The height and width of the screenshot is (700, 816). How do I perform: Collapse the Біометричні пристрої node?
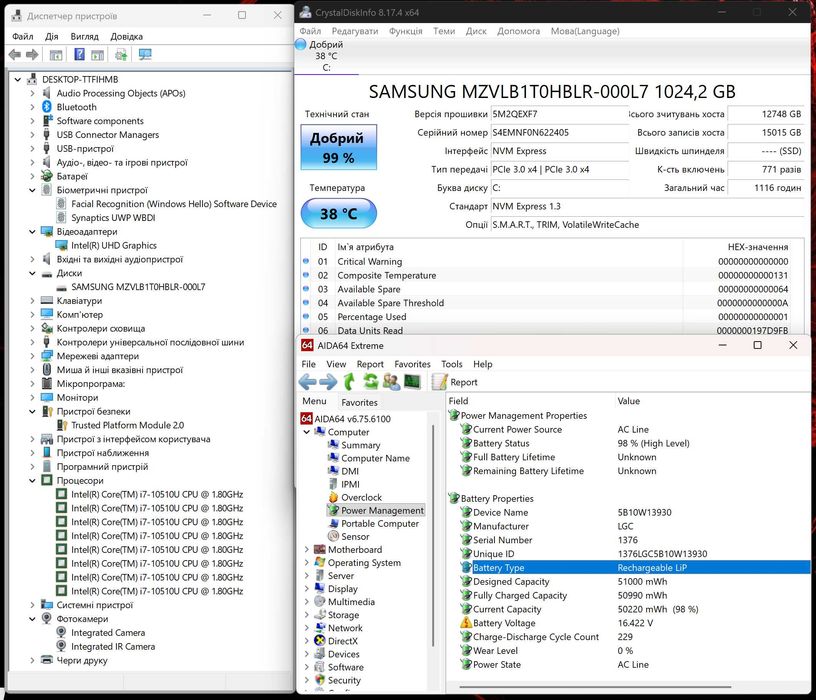click(32, 190)
